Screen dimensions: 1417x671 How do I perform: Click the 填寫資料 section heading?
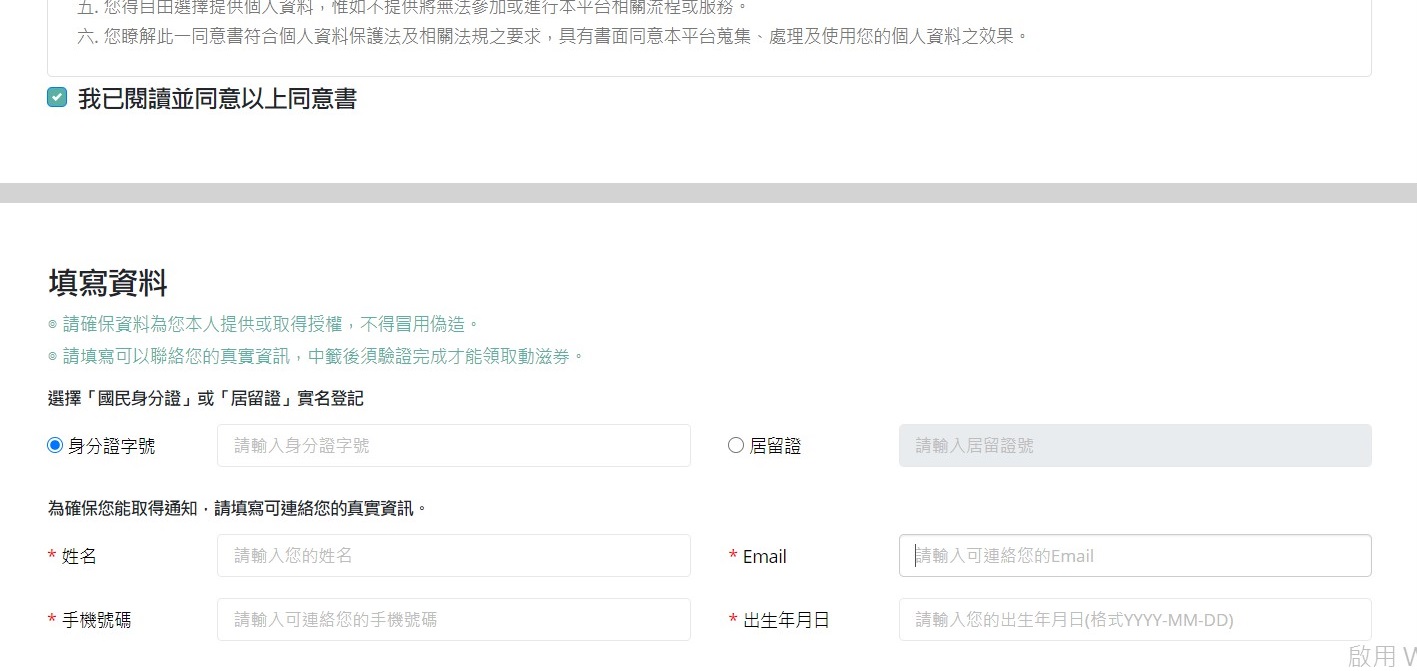[108, 283]
